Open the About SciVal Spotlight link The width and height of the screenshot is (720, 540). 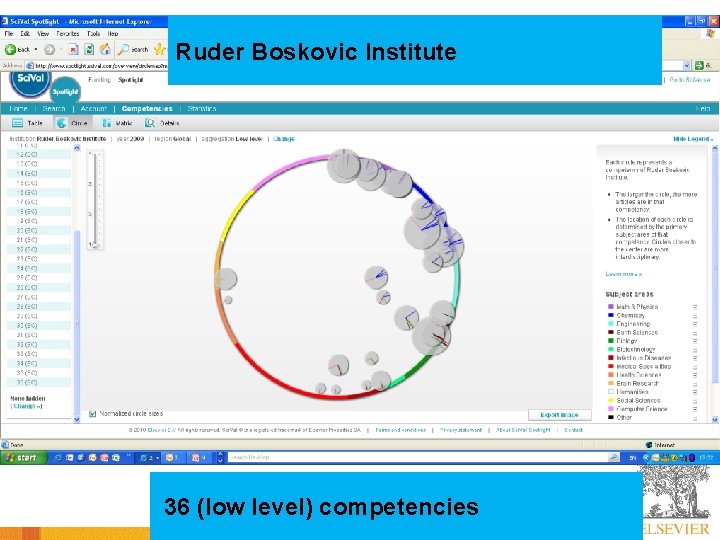pos(523,430)
